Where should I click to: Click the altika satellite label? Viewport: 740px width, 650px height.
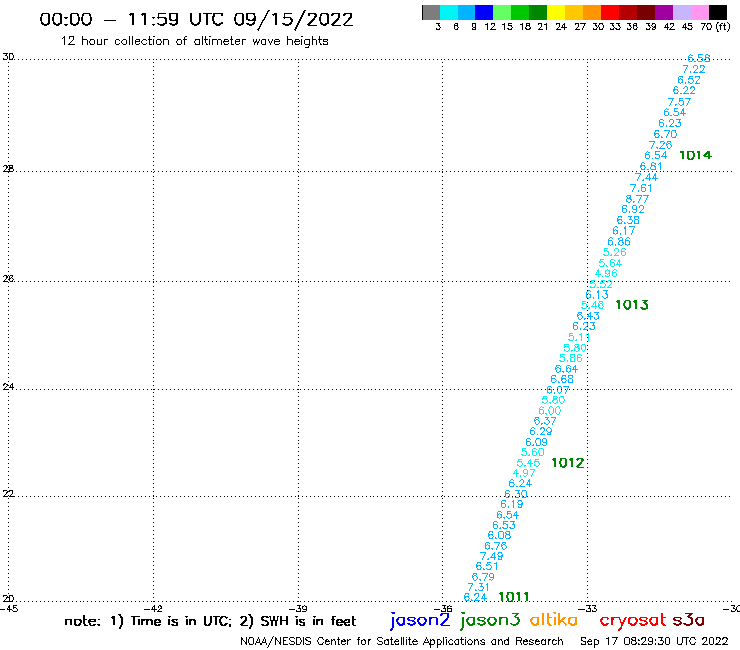(x=554, y=620)
